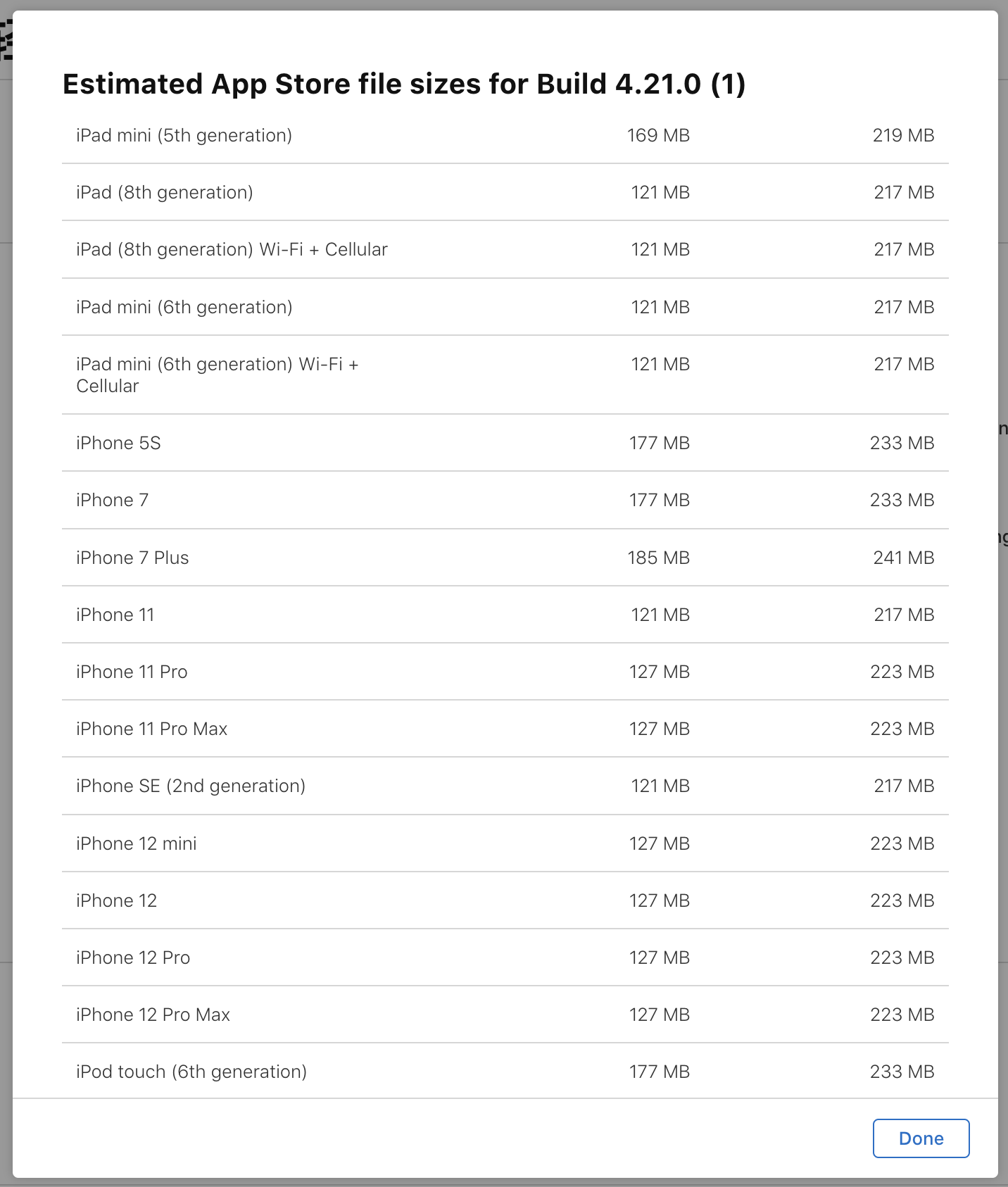The width and height of the screenshot is (1008, 1187).
Task: Click the iPhone 12 Pro entry
Action: pyautogui.click(x=133, y=957)
